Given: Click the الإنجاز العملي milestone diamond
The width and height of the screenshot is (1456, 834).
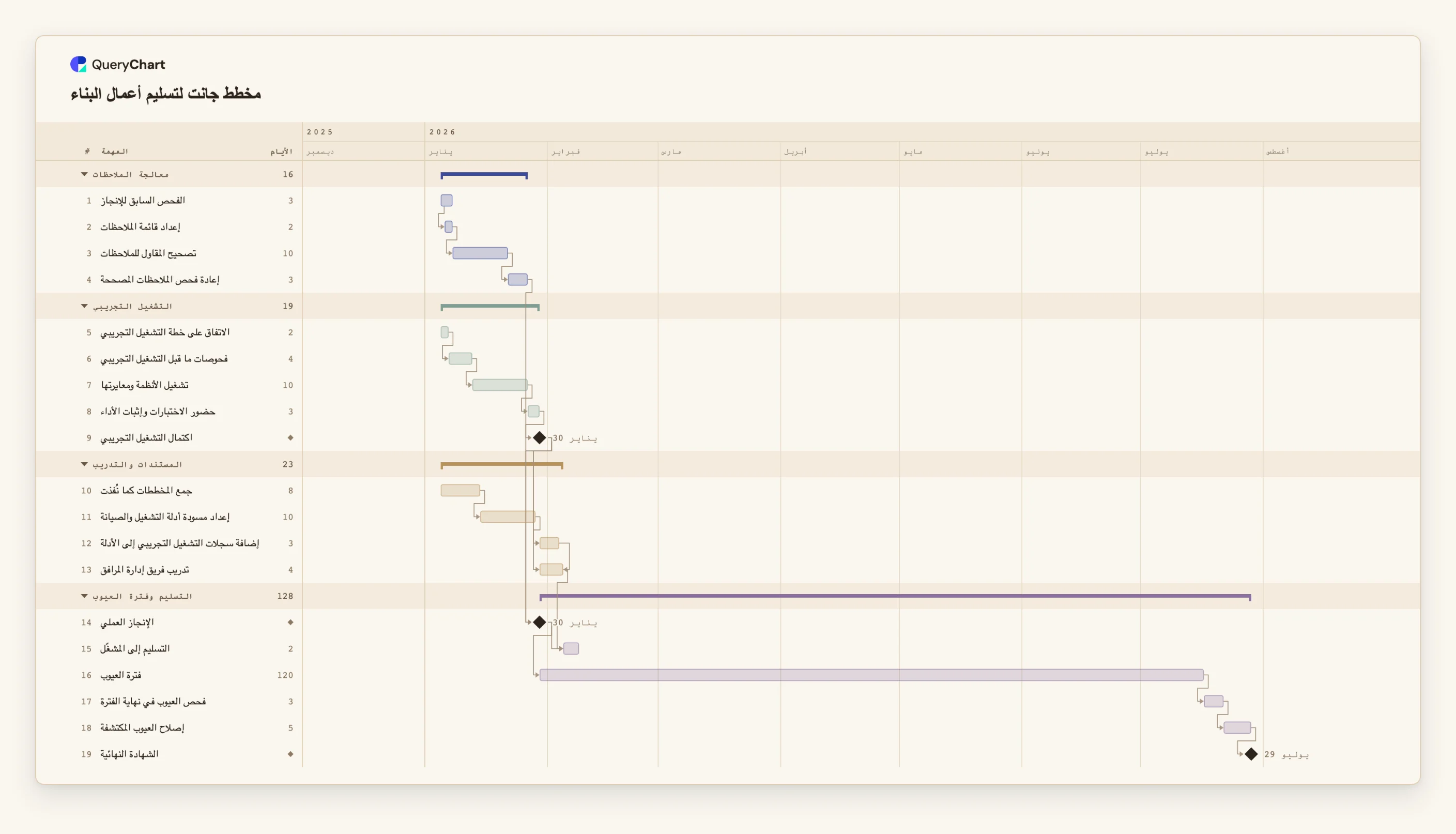Looking at the screenshot, I should click(x=539, y=622).
